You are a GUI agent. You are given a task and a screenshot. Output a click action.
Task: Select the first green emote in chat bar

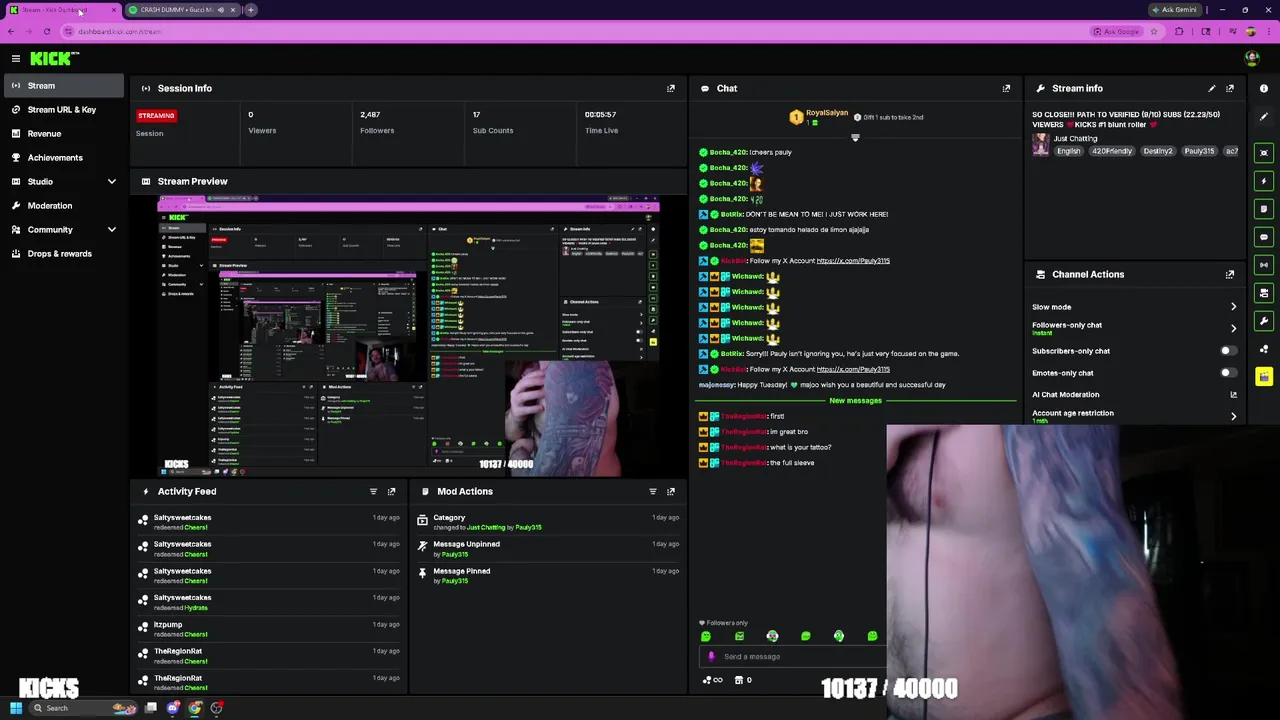[706, 636]
